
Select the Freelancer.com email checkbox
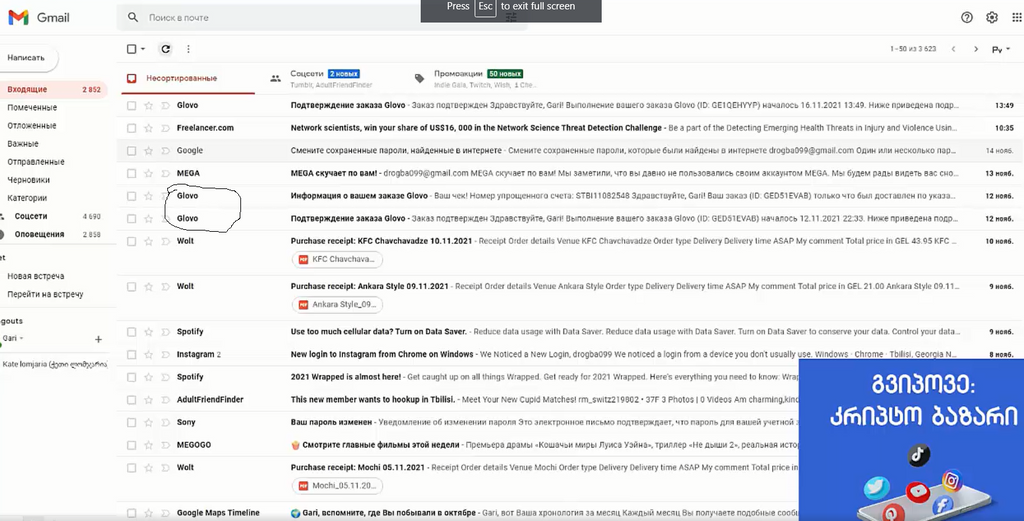[x=131, y=128]
